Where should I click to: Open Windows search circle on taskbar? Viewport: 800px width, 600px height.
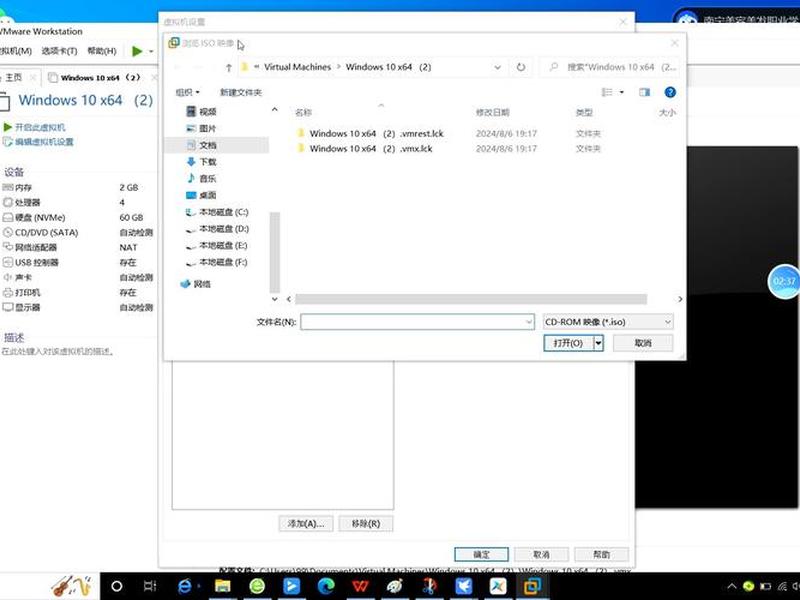[116, 586]
